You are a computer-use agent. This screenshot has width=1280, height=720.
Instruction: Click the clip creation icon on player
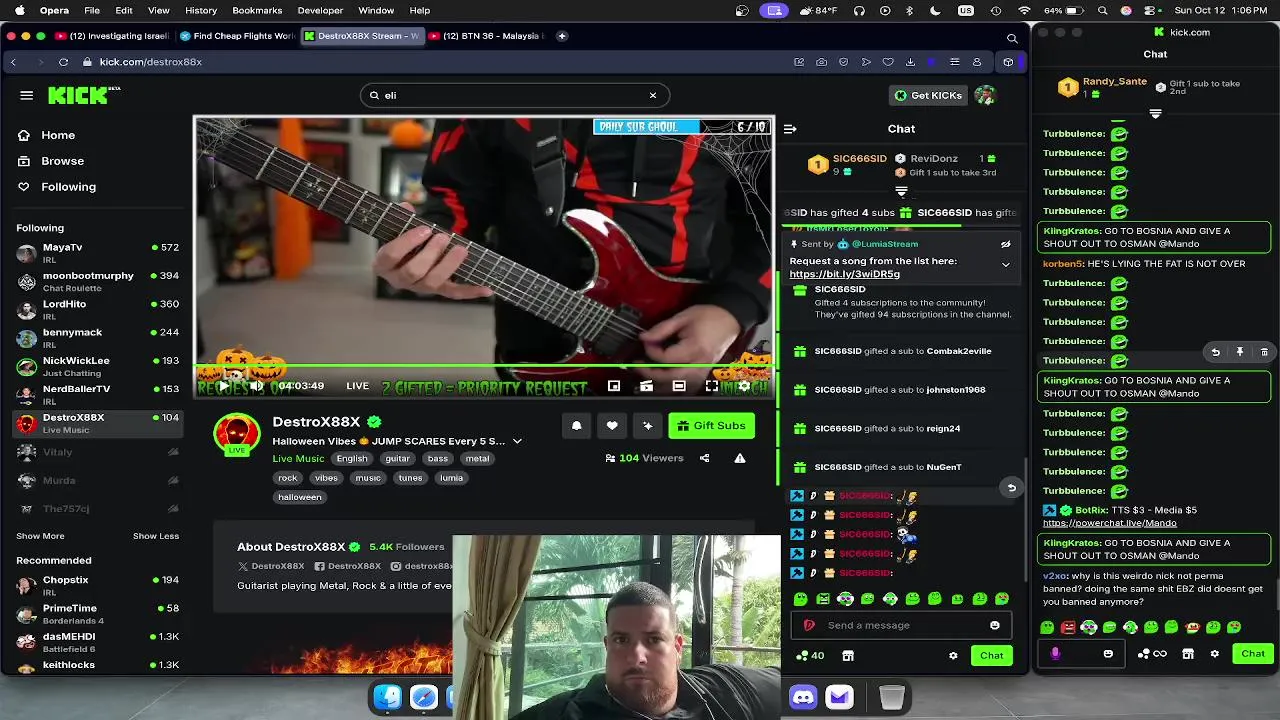click(x=646, y=386)
